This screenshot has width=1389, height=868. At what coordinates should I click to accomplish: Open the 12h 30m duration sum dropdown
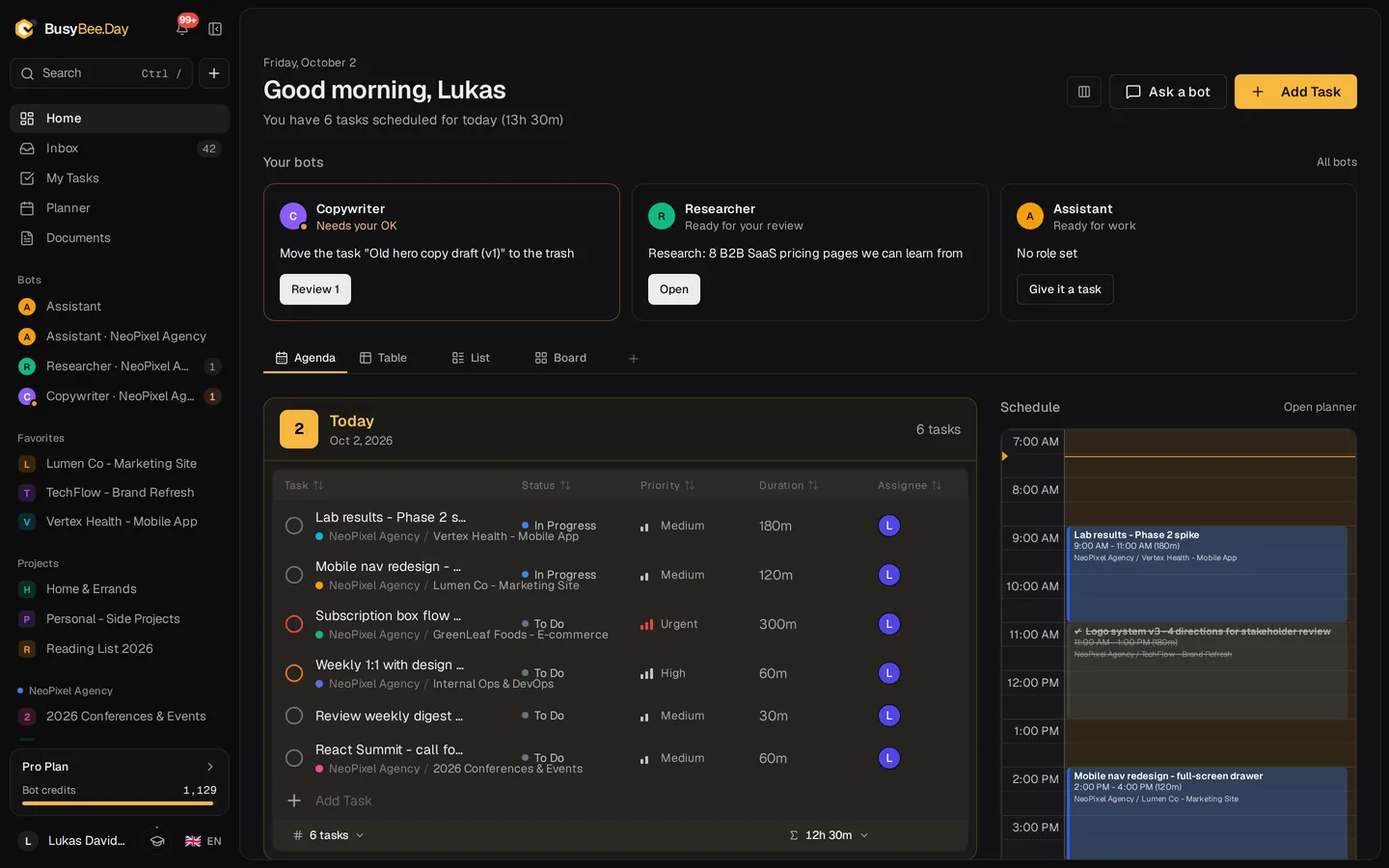829,835
